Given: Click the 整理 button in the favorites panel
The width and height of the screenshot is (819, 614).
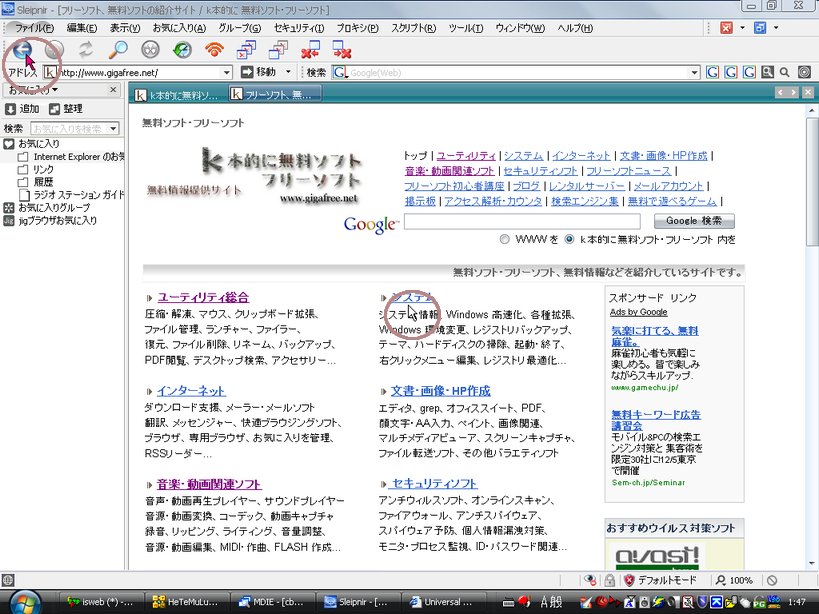Looking at the screenshot, I should pyautogui.click(x=66, y=109).
